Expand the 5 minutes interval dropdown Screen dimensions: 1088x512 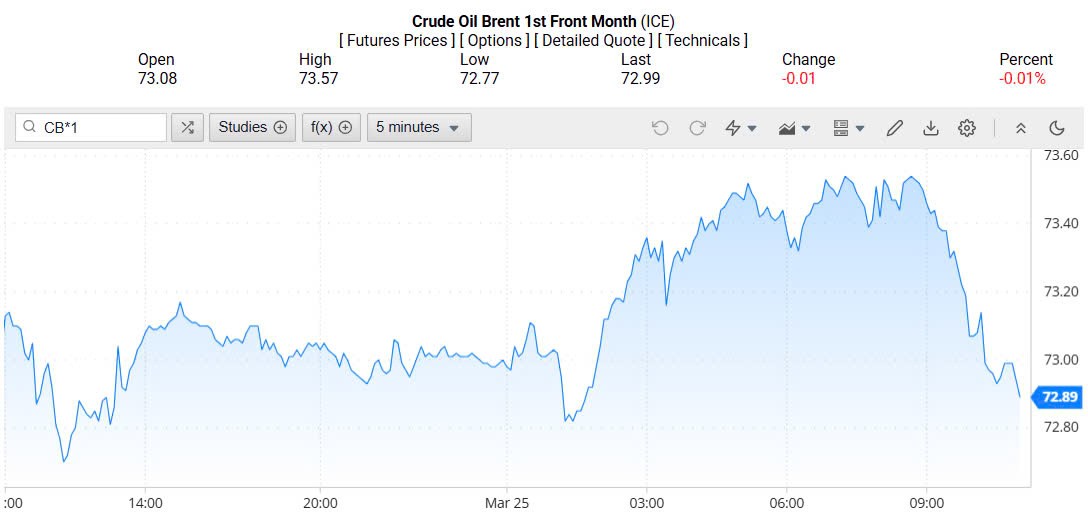tap(419, 128)
